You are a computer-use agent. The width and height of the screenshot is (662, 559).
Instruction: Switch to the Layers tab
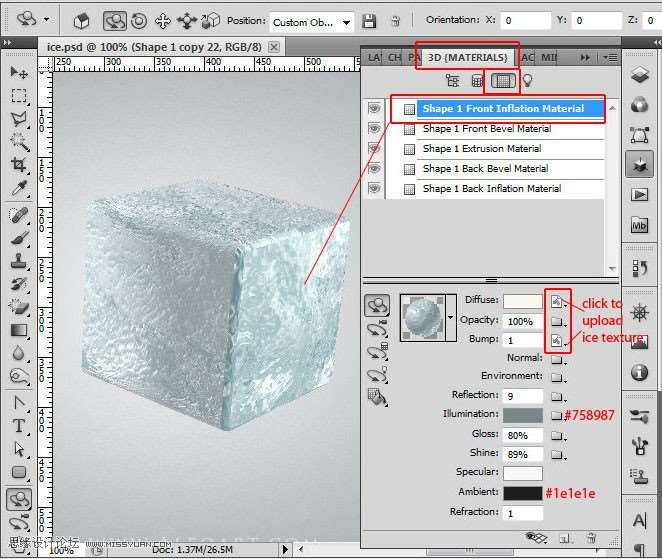pyautogui.click(x=374, y=57)
